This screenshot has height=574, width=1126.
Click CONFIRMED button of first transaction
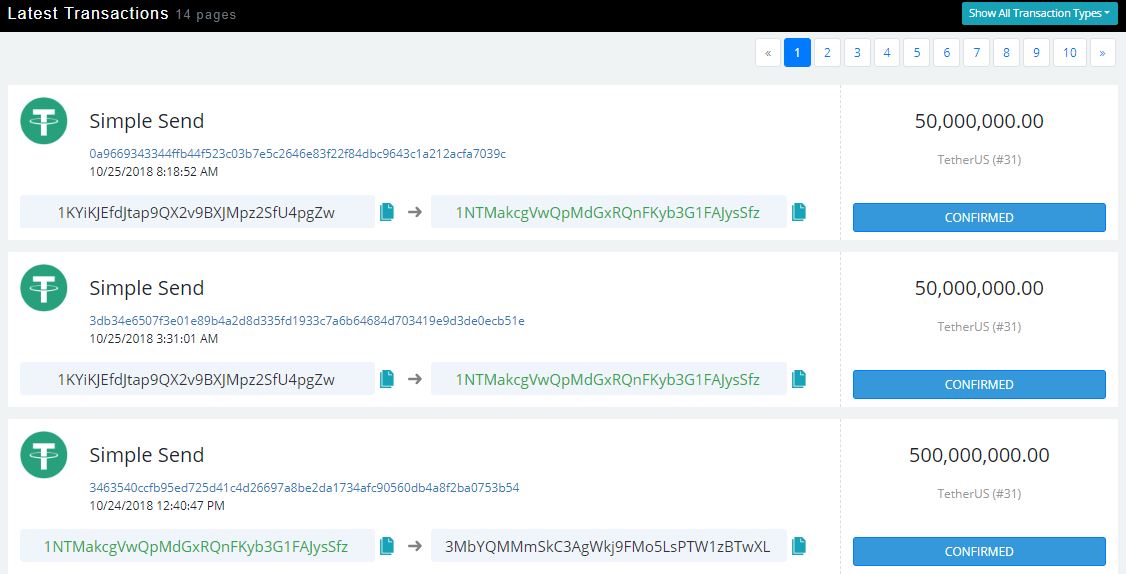point(978,217)
